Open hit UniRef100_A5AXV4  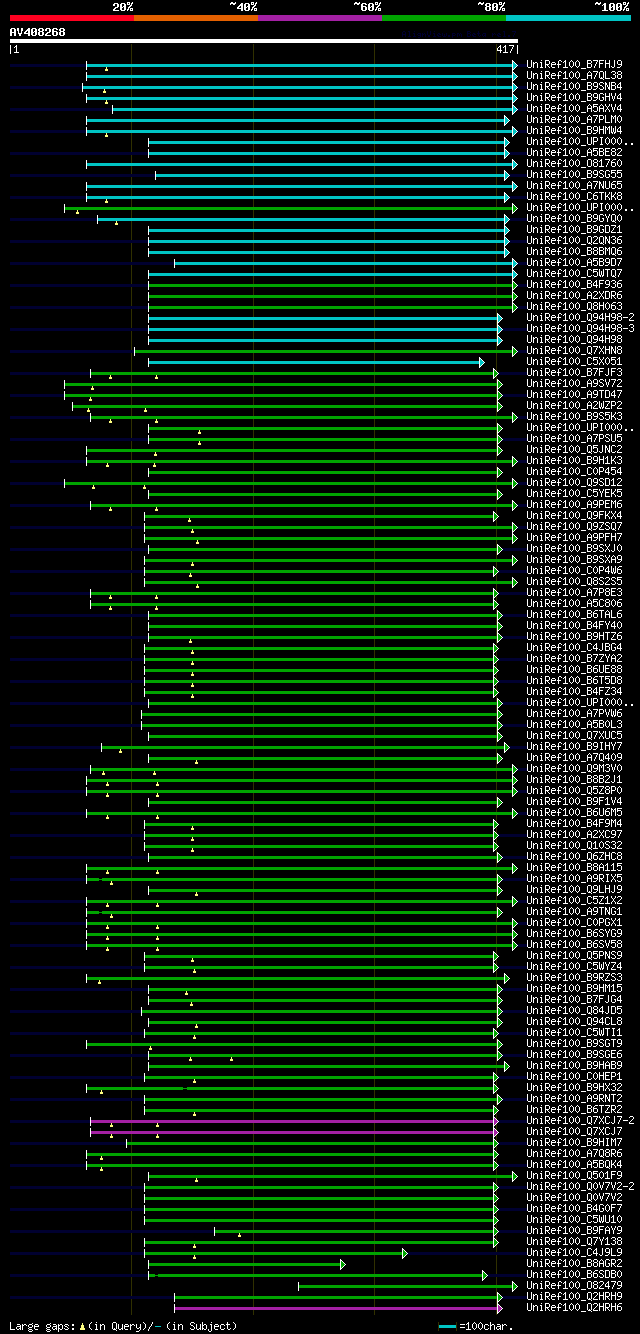[574, 108]
